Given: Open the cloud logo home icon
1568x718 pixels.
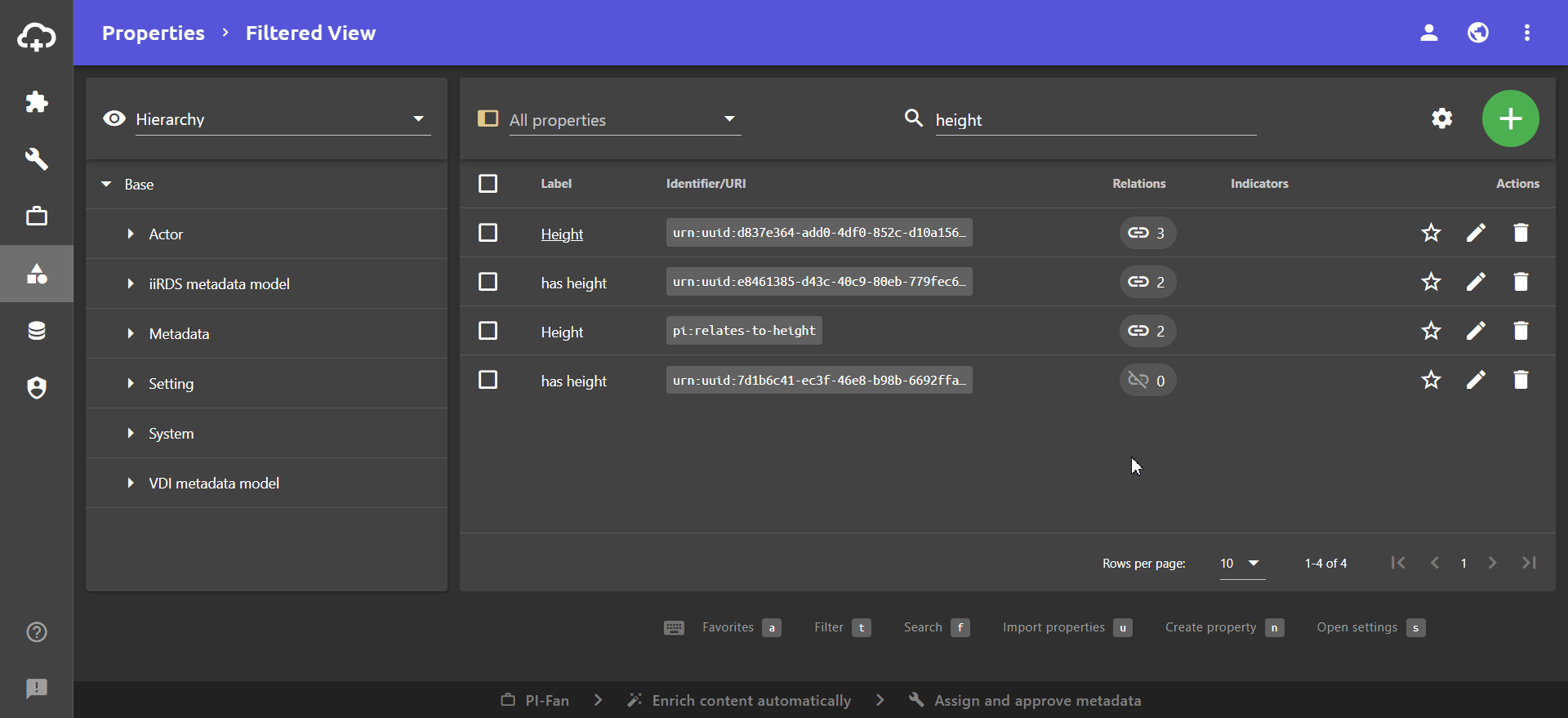Looking at the screenshot, I should point(37,37).
